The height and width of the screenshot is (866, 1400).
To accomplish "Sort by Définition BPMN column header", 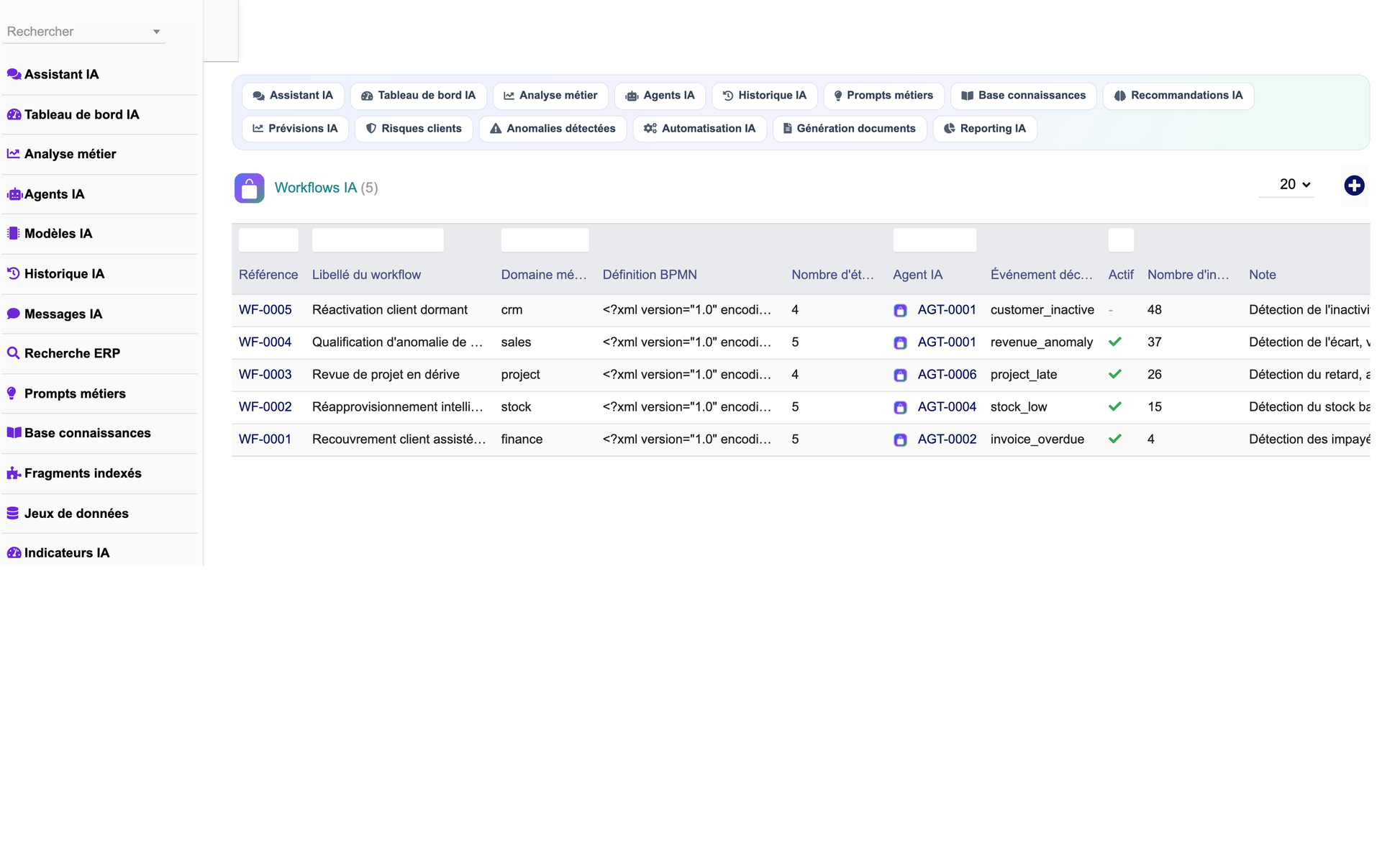I will [x=650, y=275].
